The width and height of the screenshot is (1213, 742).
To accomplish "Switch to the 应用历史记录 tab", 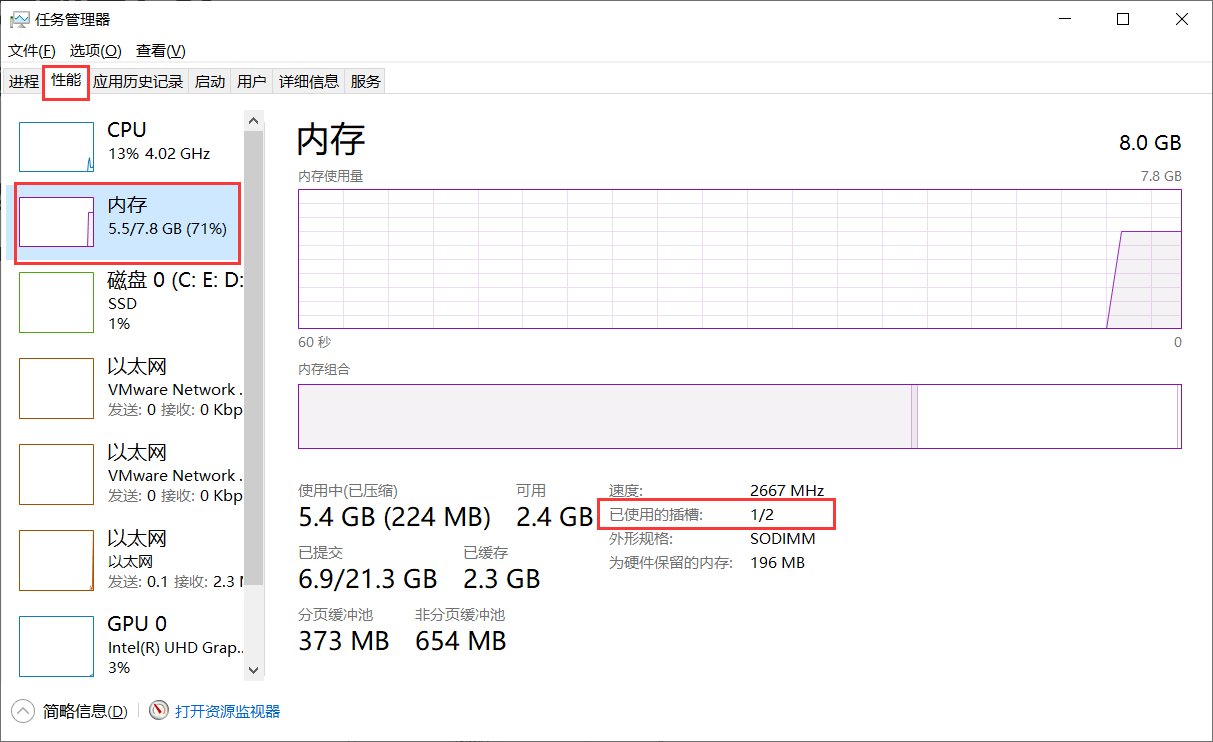I will point(138,81).
